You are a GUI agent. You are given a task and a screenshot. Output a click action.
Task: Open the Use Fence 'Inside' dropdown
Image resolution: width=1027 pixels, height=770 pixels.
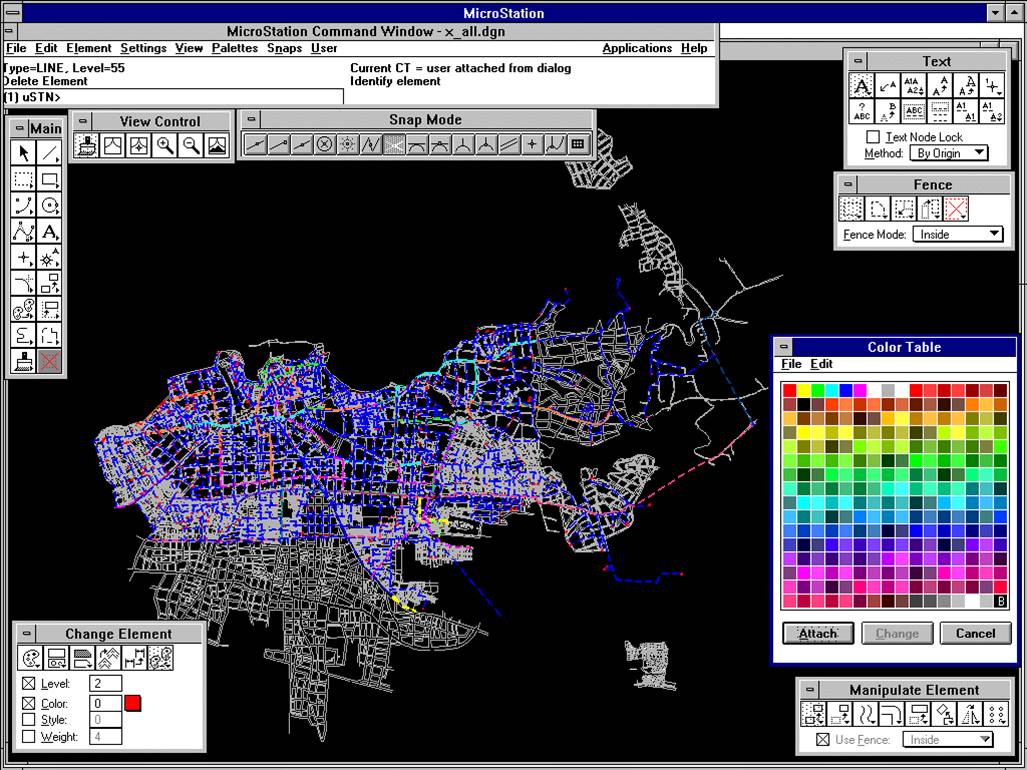[x=948, y=740]
